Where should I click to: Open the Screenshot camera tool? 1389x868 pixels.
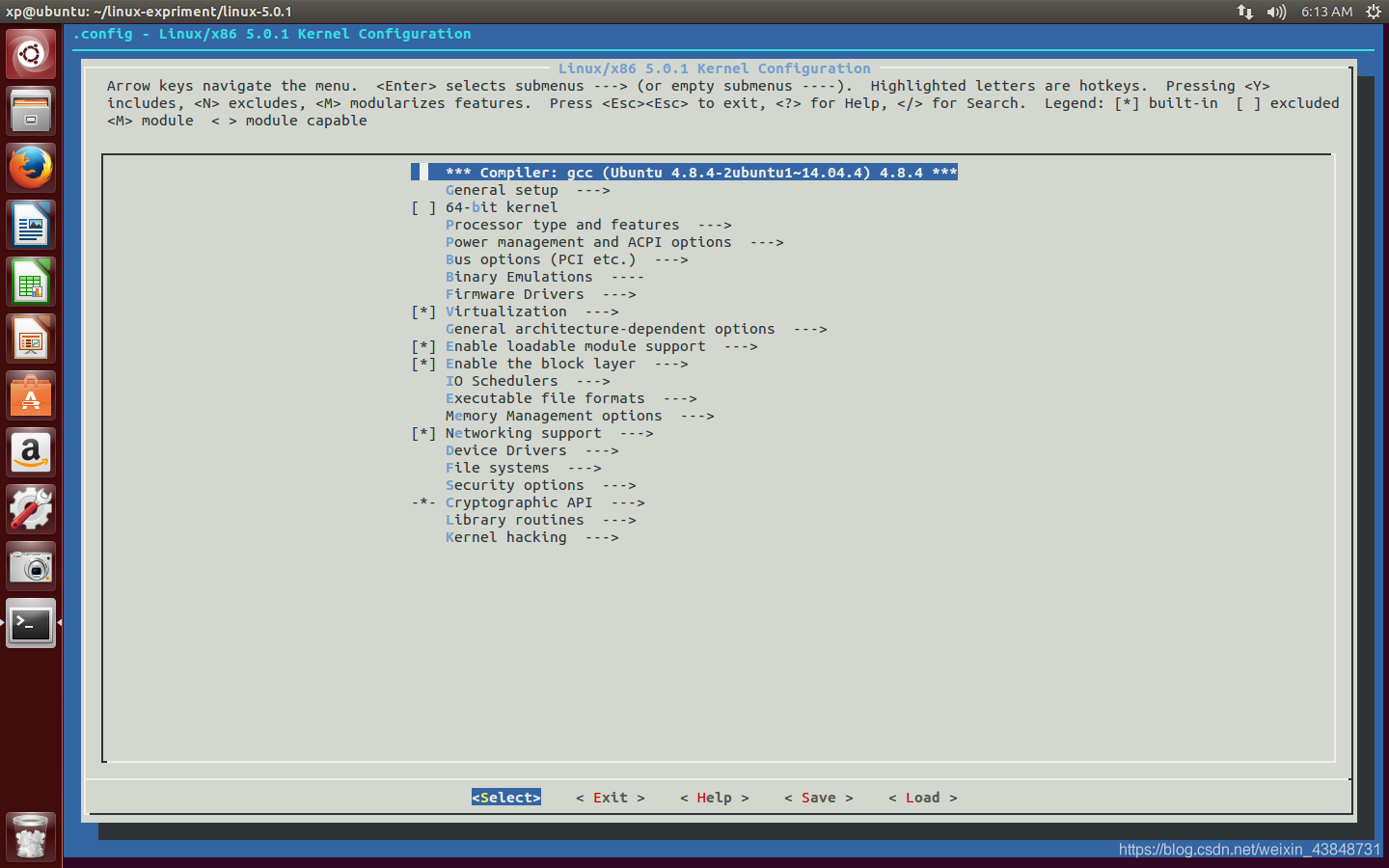[31, 566]
